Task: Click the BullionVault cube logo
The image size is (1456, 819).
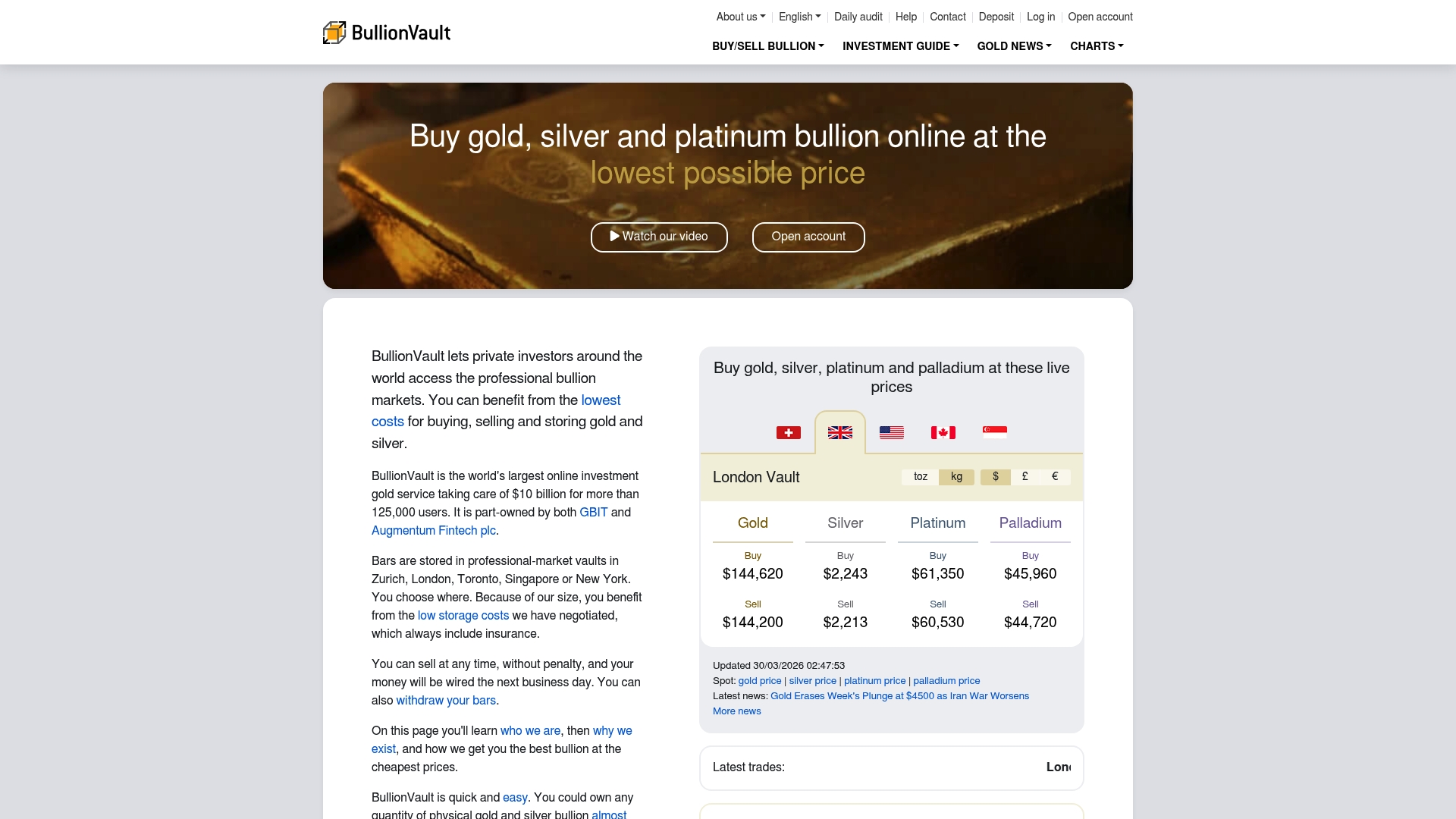Action: coord(334,32)
